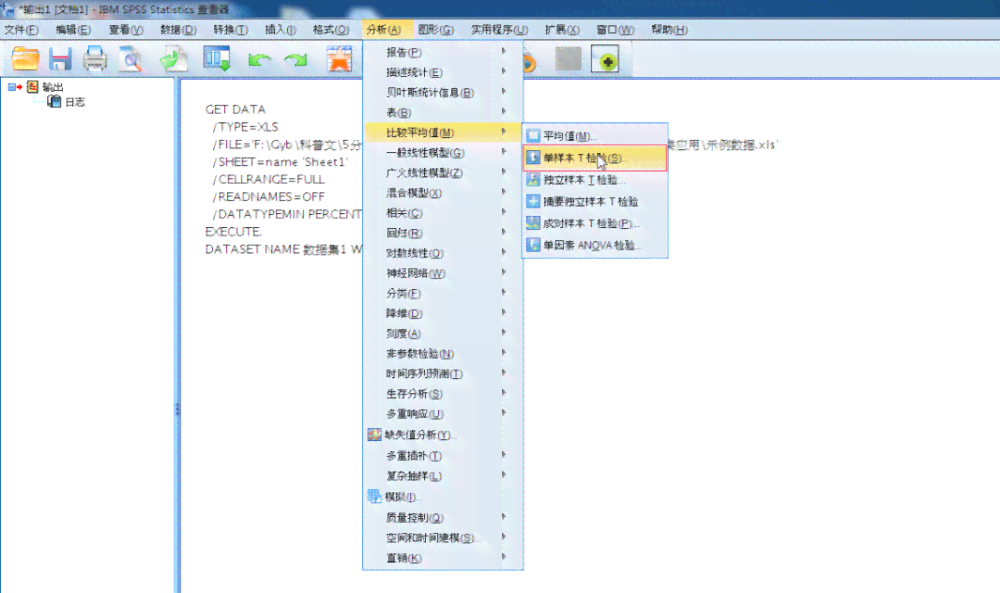Expand the 贝叶斯统计信息(B) submenu
This screenshot has height=593, width=1000.
pos(443,92)
